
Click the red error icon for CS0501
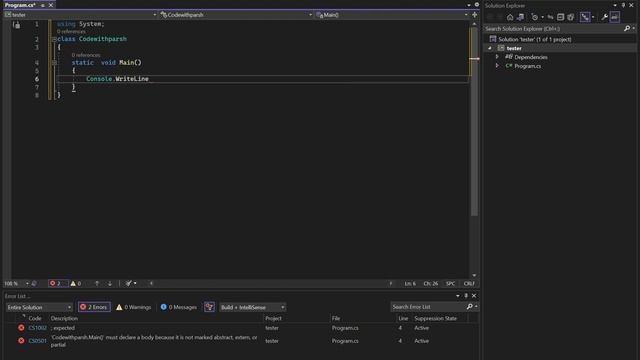(x=21, y=340)
